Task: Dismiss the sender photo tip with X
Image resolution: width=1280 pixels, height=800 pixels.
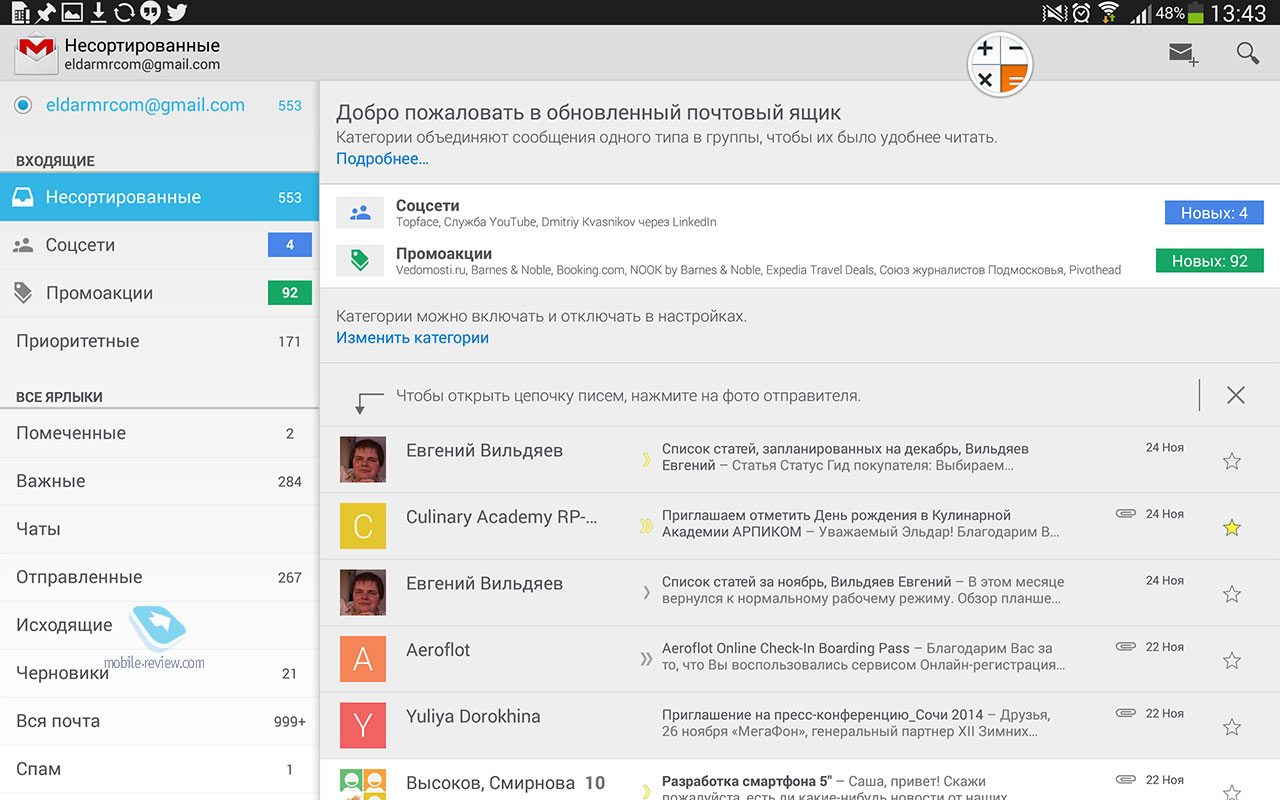Action: point(1236,395)
